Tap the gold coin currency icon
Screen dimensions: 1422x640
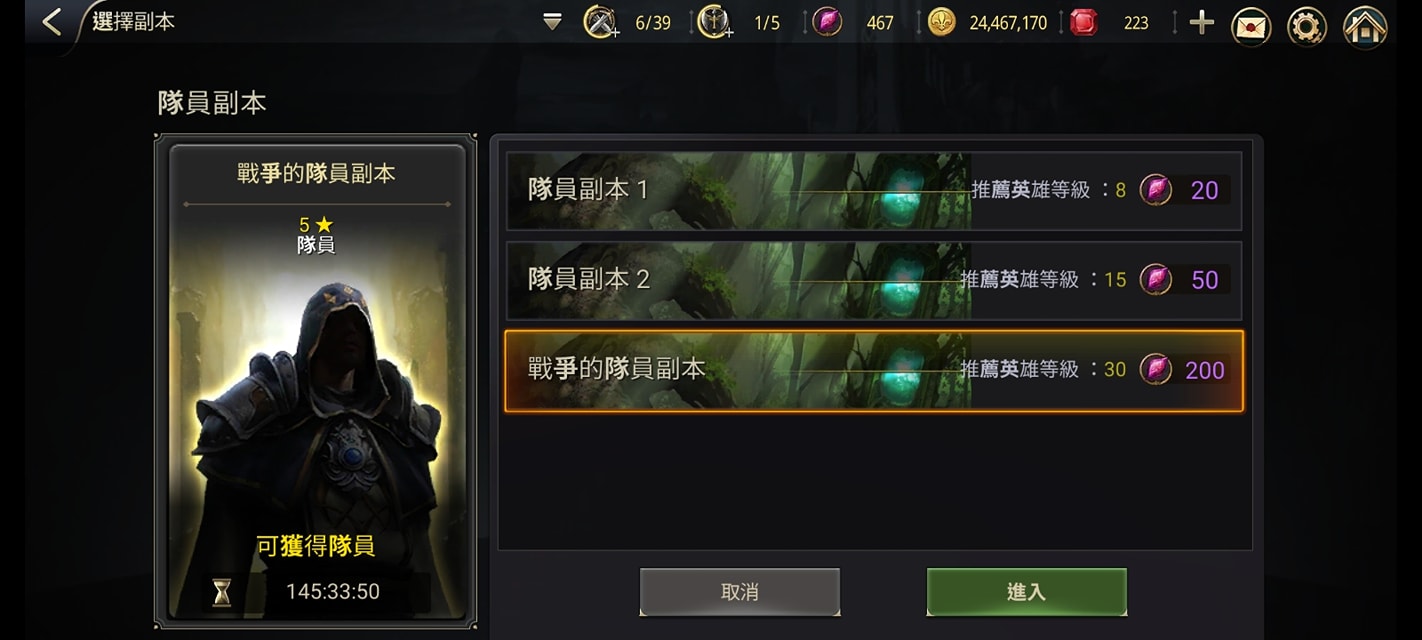click(941, 22)
